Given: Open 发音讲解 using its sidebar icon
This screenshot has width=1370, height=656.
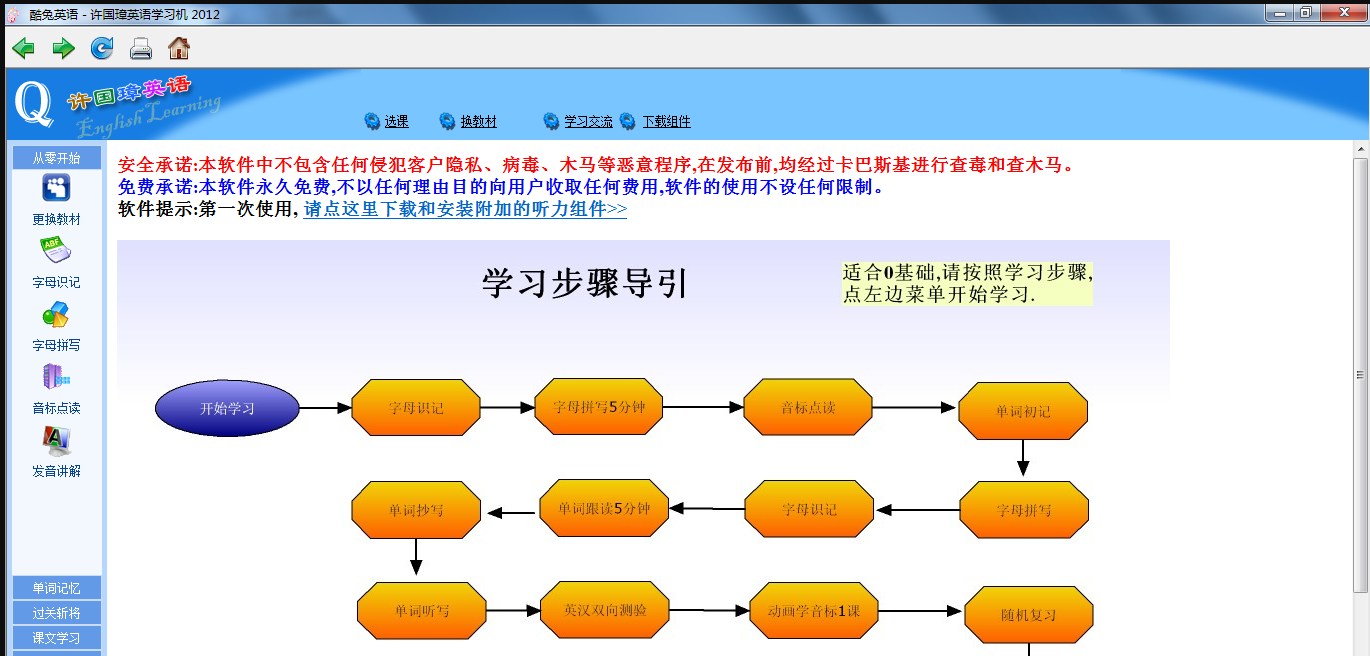Looking at the screenshot, I should [x=56, y=443].
